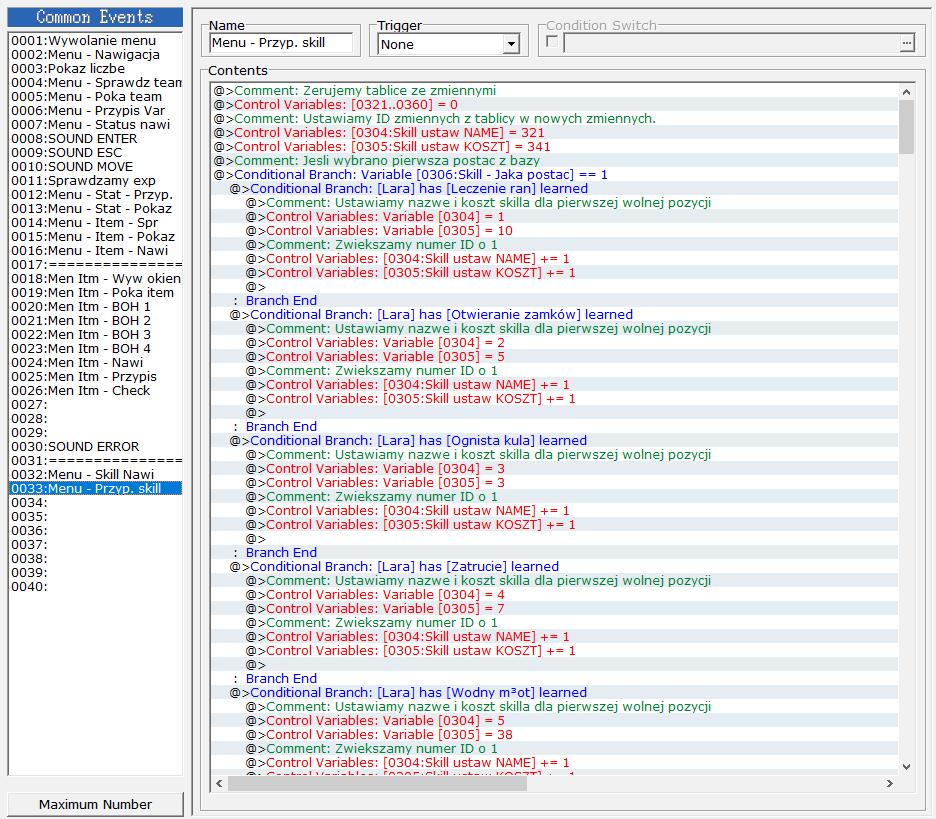Select event 0025:Men Itm - Przypis
936x819 pixels.
[x=96, y=377]
